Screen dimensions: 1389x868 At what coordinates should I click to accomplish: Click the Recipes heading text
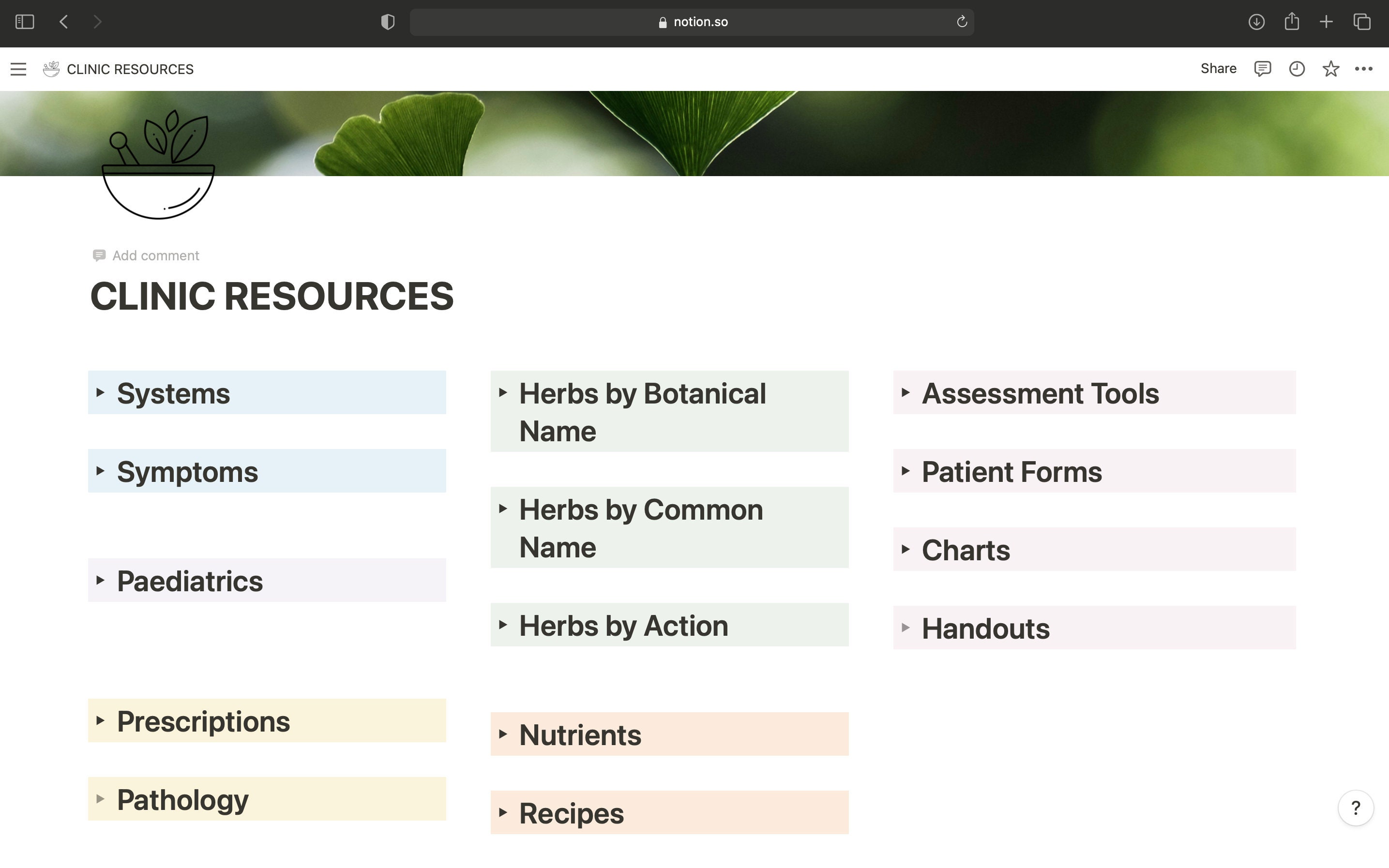(572, 814)
